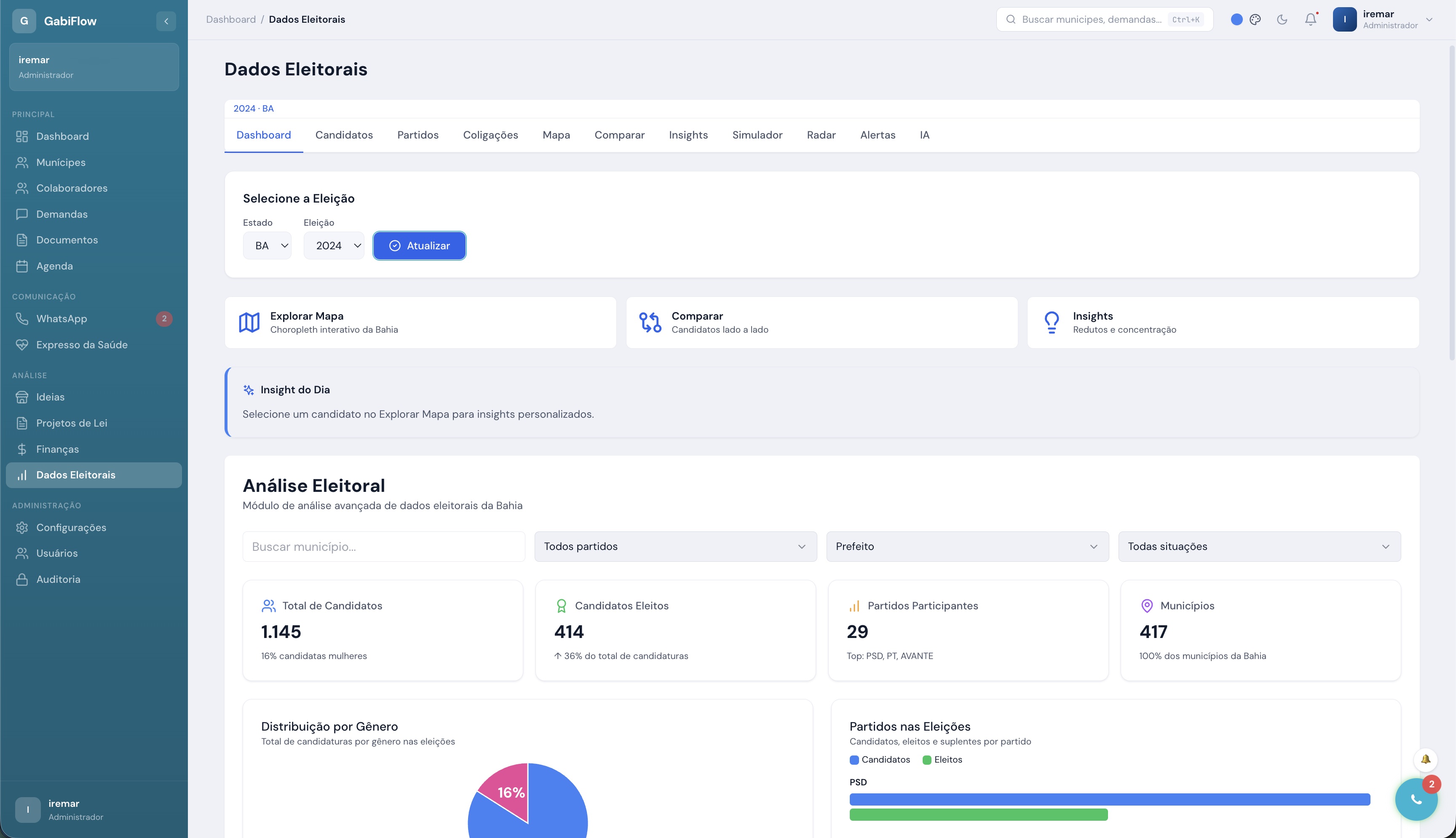Go to Munícipes in the sidebar
The width and height of the screenshot is (1456, 838).
click(x=94, y=162)
